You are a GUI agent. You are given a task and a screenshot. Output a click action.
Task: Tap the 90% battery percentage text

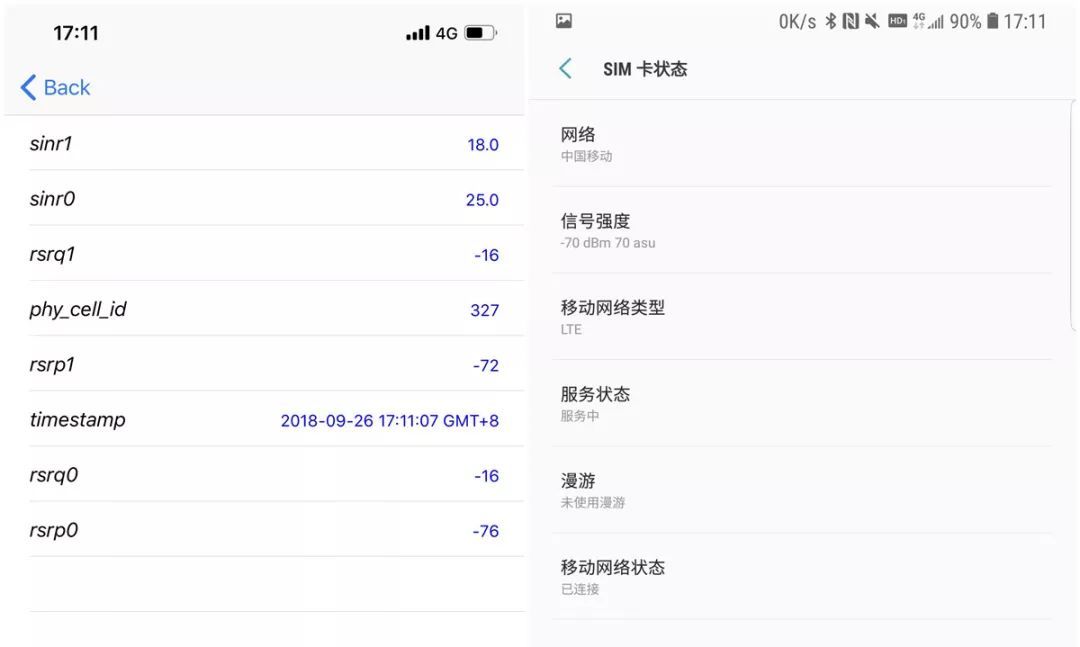[964, 20]
